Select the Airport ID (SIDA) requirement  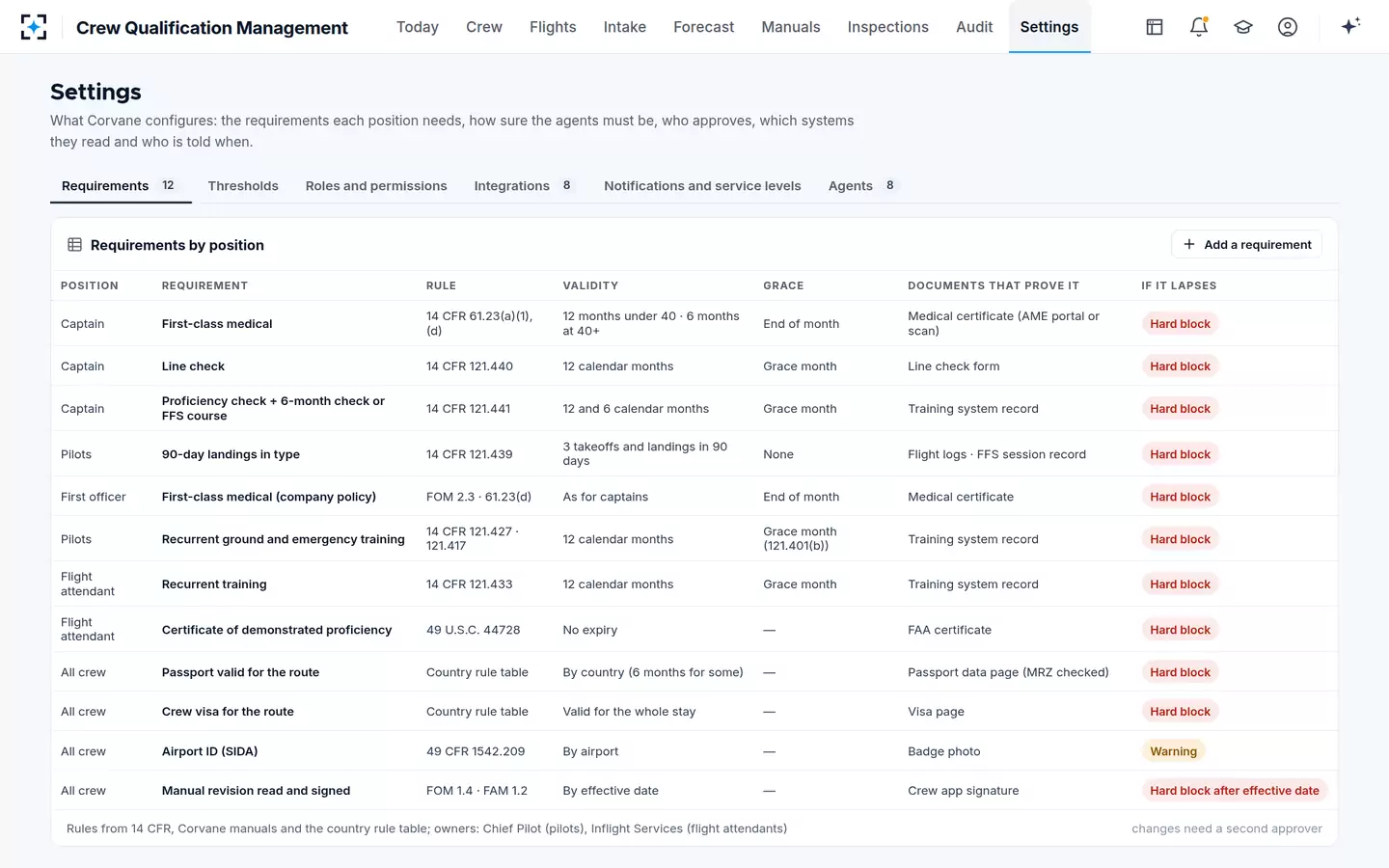click(209, 751)
